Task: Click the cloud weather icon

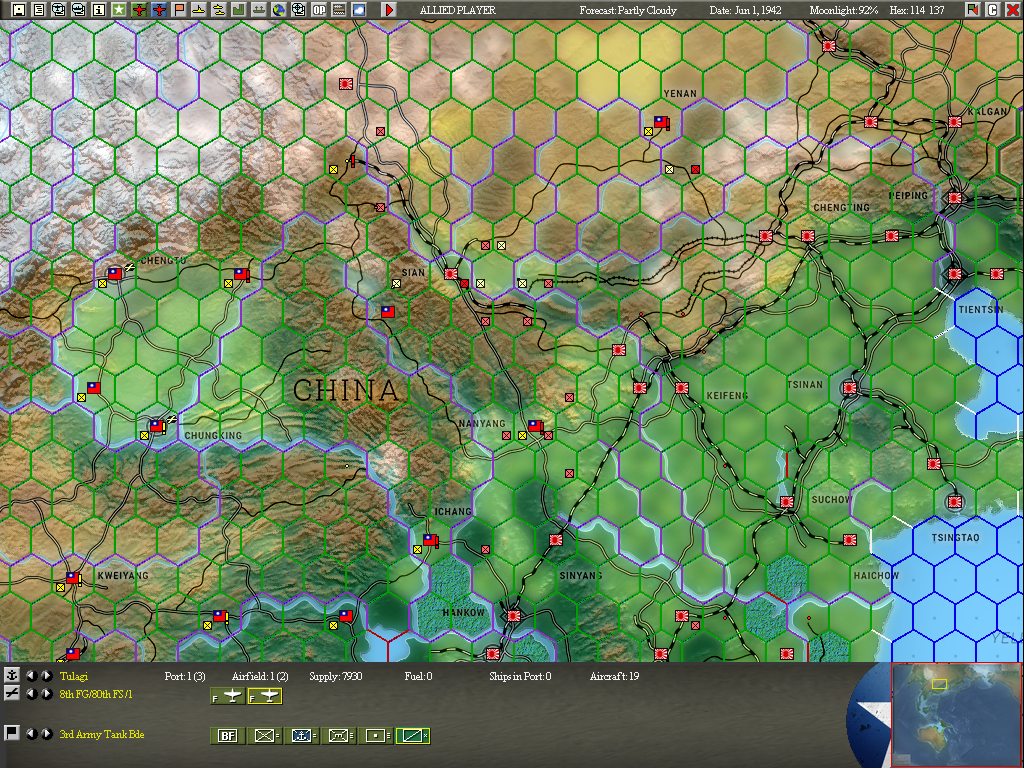Action: [359, 10]
